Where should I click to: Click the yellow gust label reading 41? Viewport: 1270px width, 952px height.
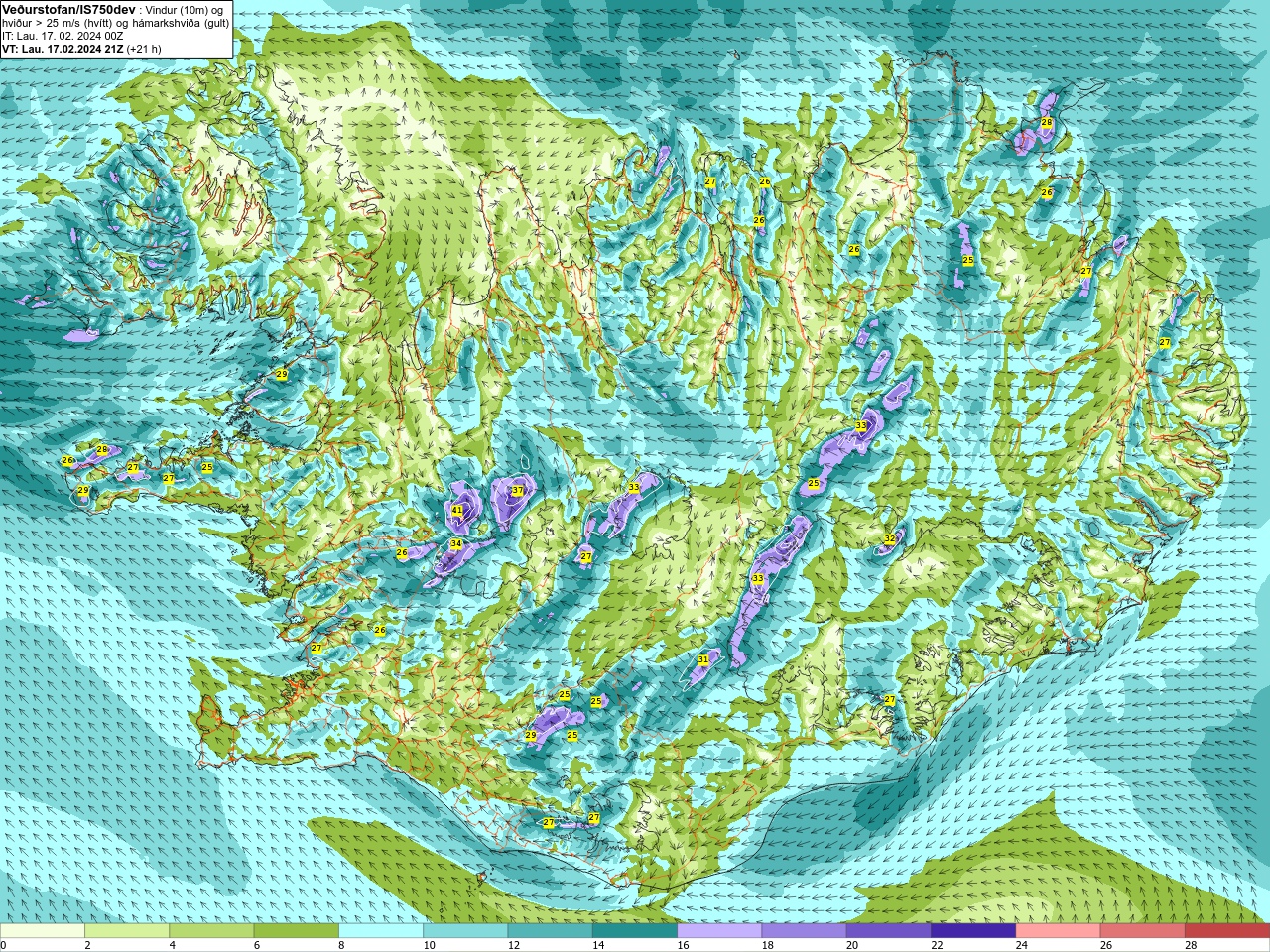[x=457, y=511]
